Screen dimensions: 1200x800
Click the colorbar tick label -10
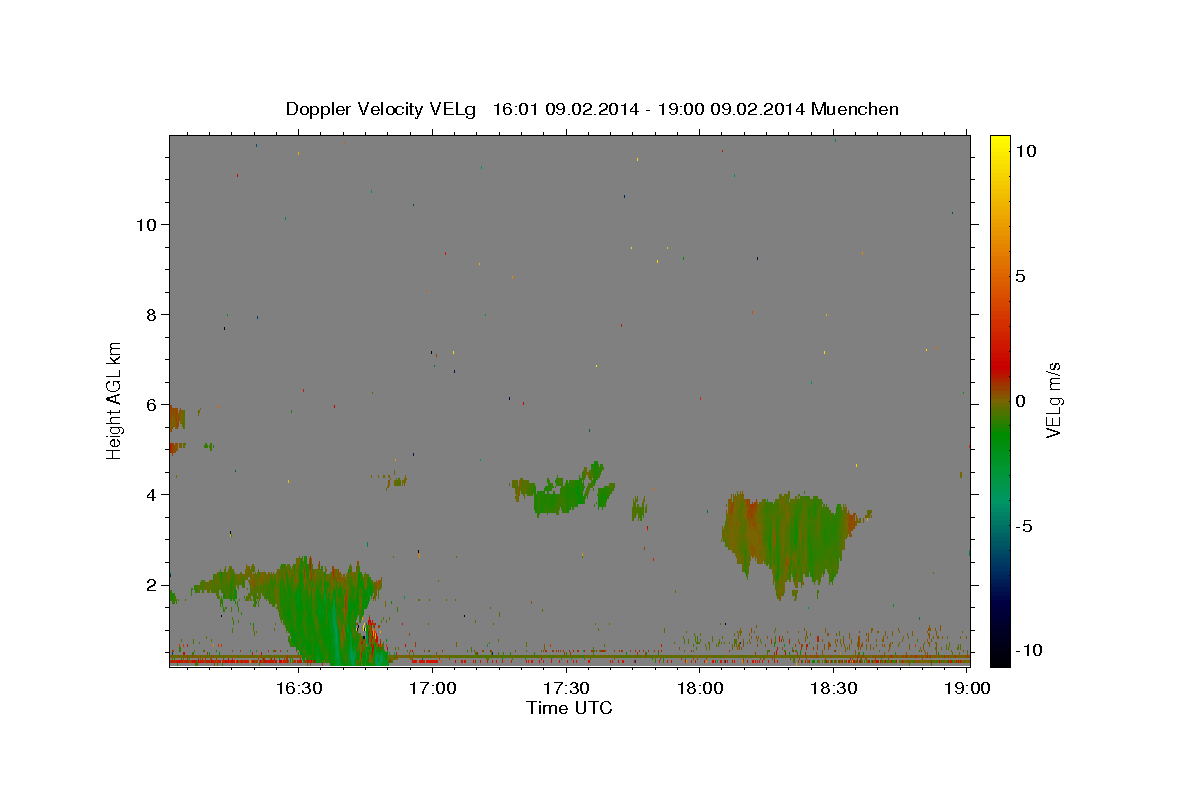point(1028,650)
